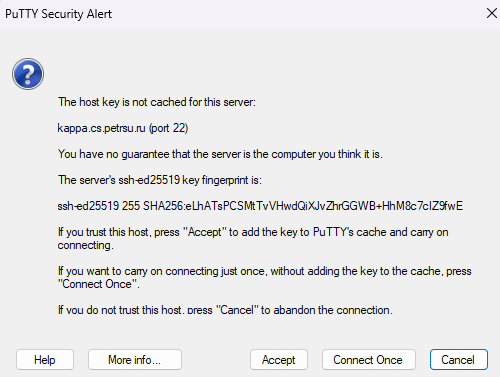Screen dimensions: 500x377
Task: Choose Connect Once without caching key
Action: 368,360
